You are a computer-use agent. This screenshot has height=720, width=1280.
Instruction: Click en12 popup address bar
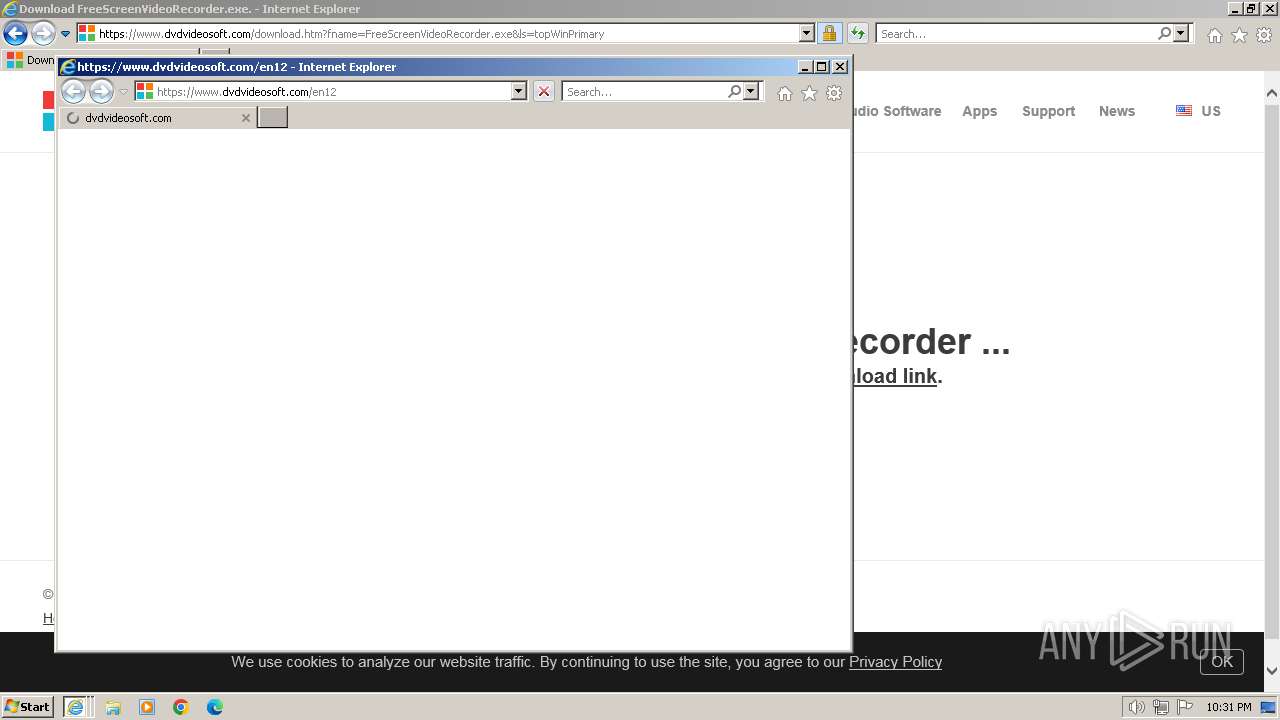tap(332, 91)
